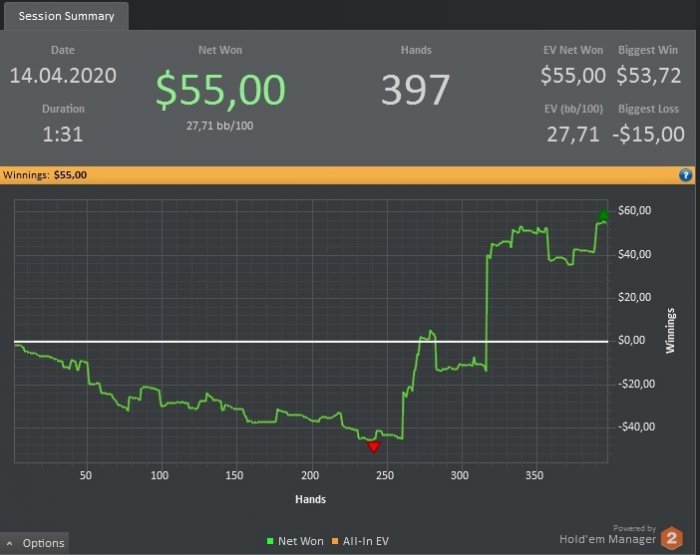This screenshot has height=555, width=700.
Task: Click the blue help question mark icon
Action: pyautogui.click(x=685, y=175)
